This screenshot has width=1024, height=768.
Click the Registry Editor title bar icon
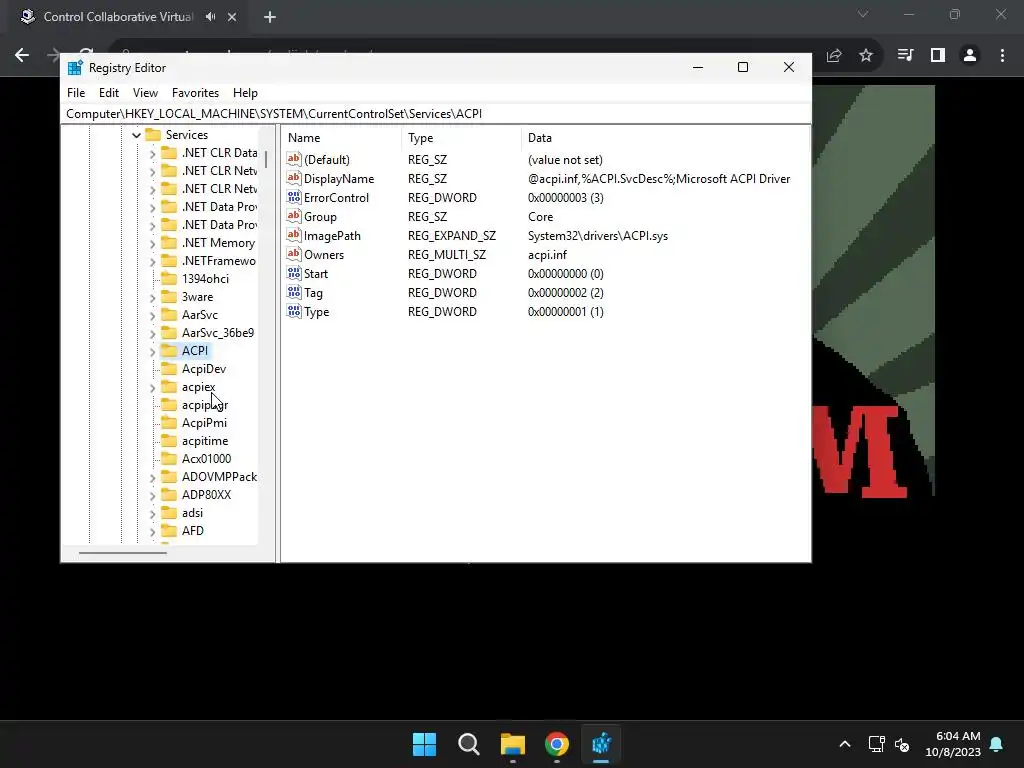tap(75, 67)
